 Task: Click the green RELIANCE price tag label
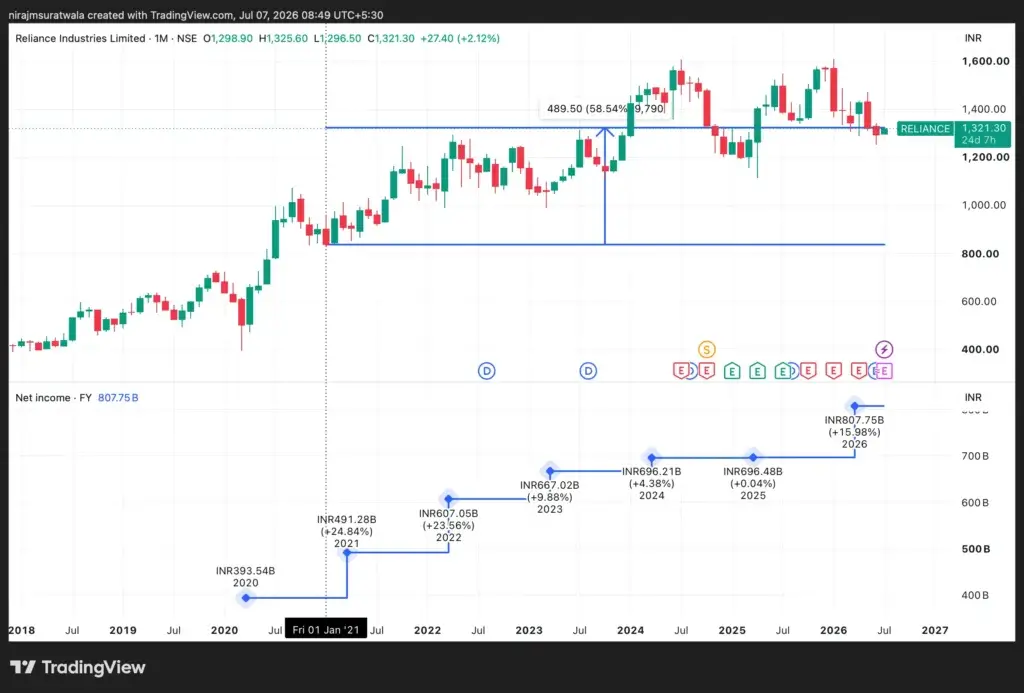pos(925,129)
